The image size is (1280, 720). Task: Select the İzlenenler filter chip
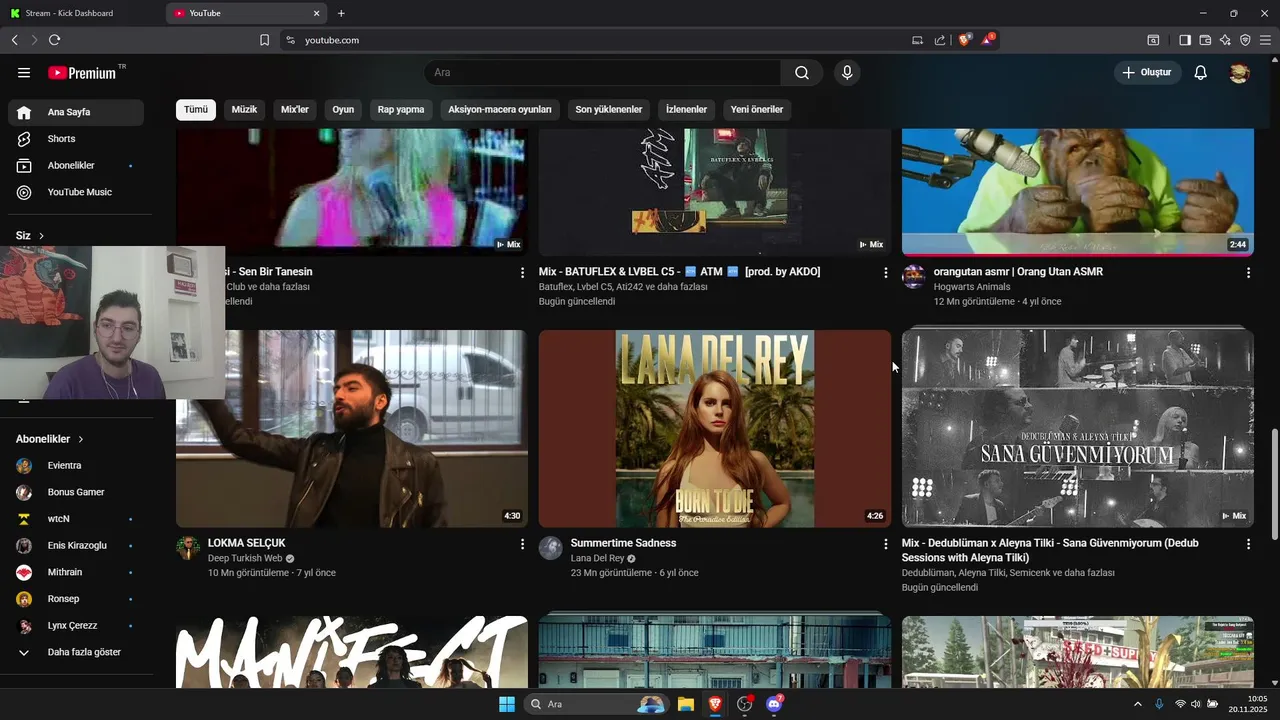coord(686,109)
